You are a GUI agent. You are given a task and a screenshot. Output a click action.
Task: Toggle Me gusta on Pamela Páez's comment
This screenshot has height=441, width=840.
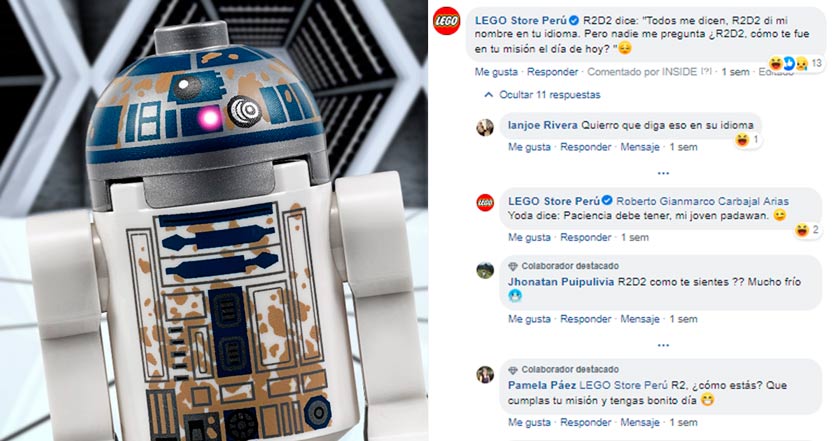click(x=529, y=422)
